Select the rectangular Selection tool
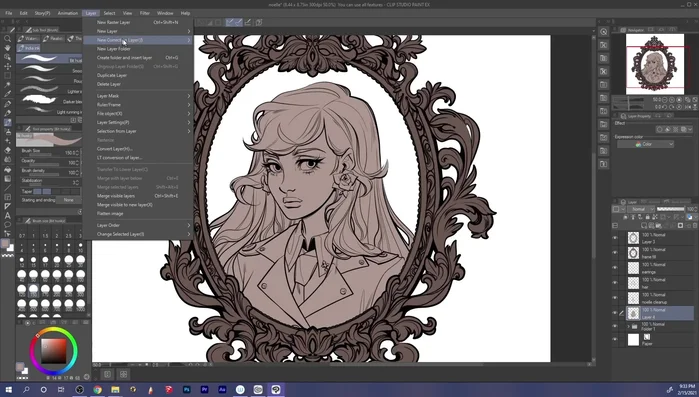 tap(8, 75)
